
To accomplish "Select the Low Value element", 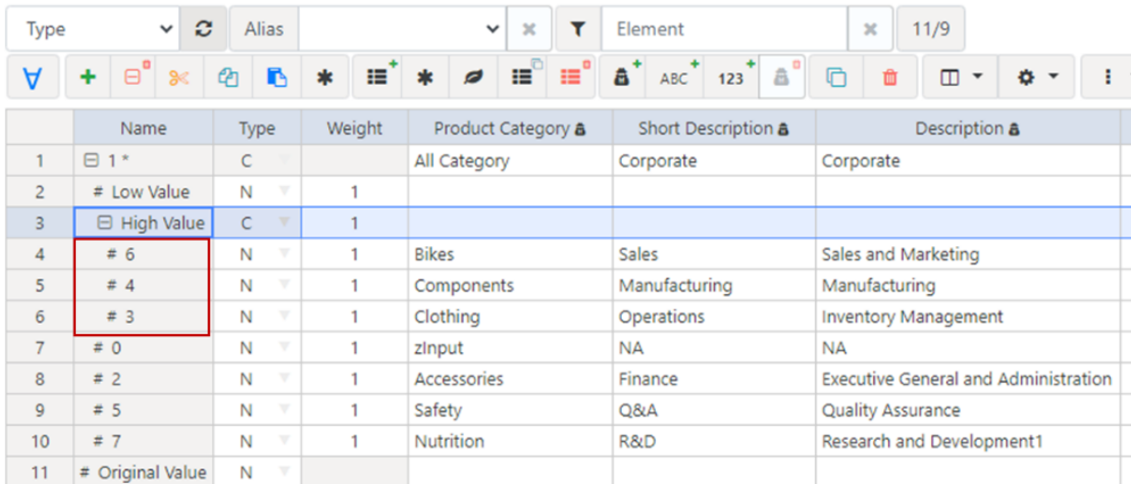I will tap(143, 192).
